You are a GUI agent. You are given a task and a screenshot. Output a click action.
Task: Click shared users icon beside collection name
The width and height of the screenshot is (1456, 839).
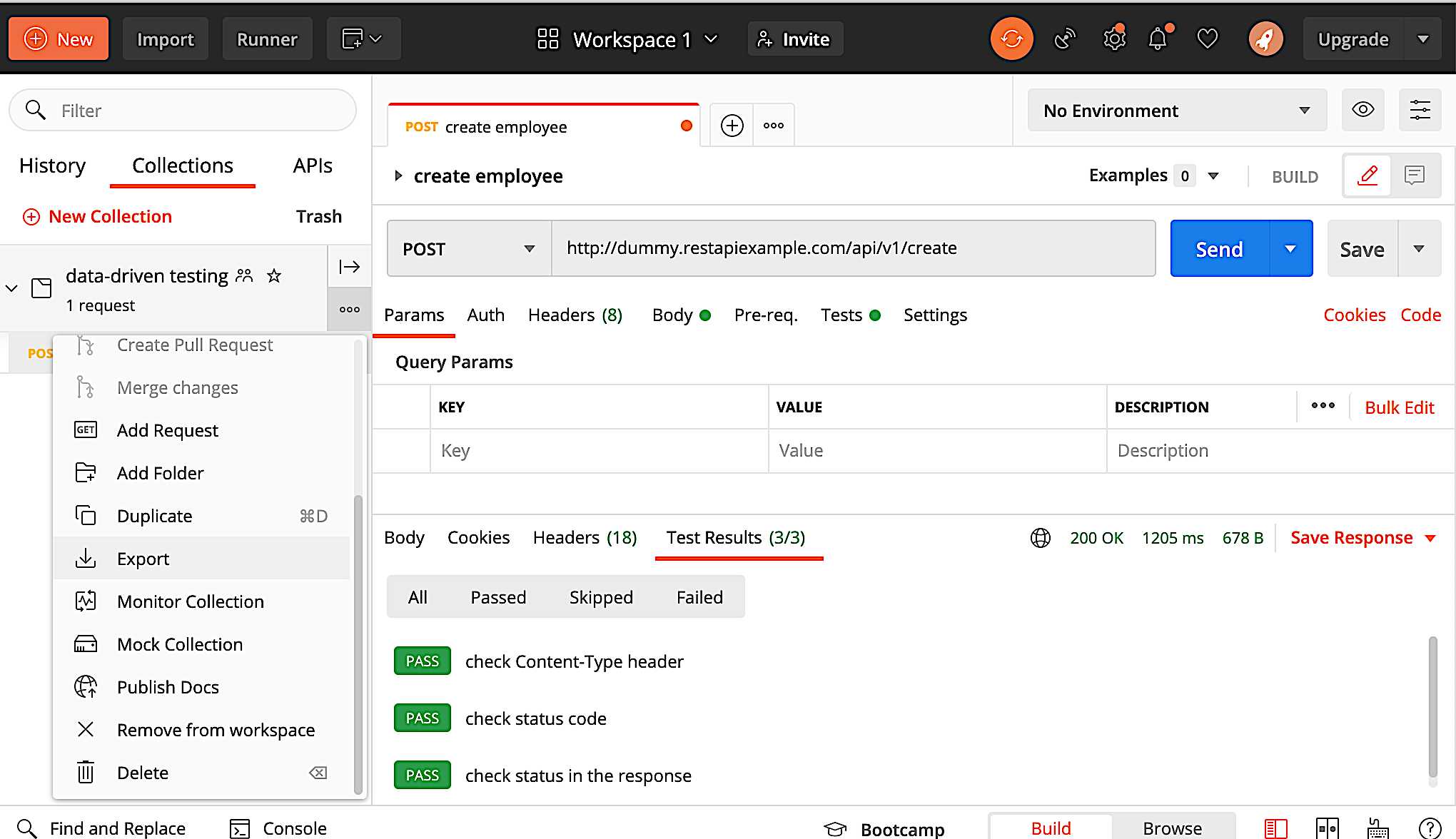click(244, 275)
